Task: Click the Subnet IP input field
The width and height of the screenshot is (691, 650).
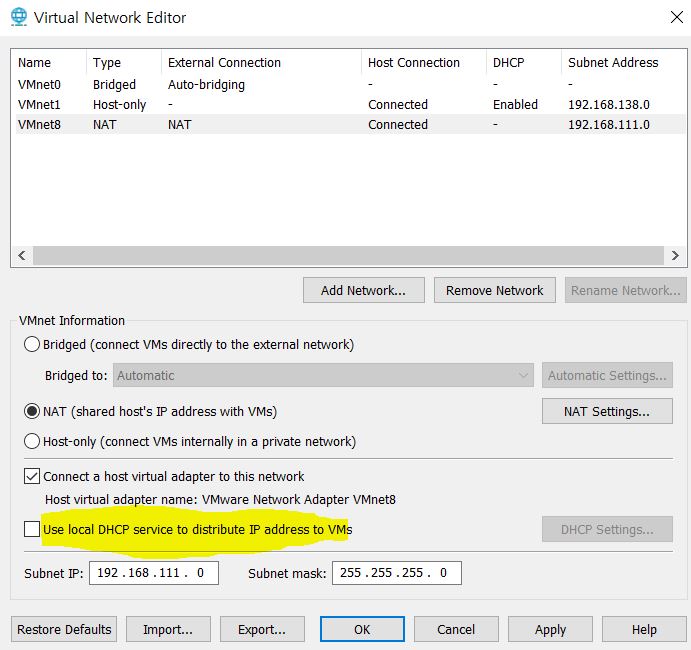Action: tap(154, 573)
